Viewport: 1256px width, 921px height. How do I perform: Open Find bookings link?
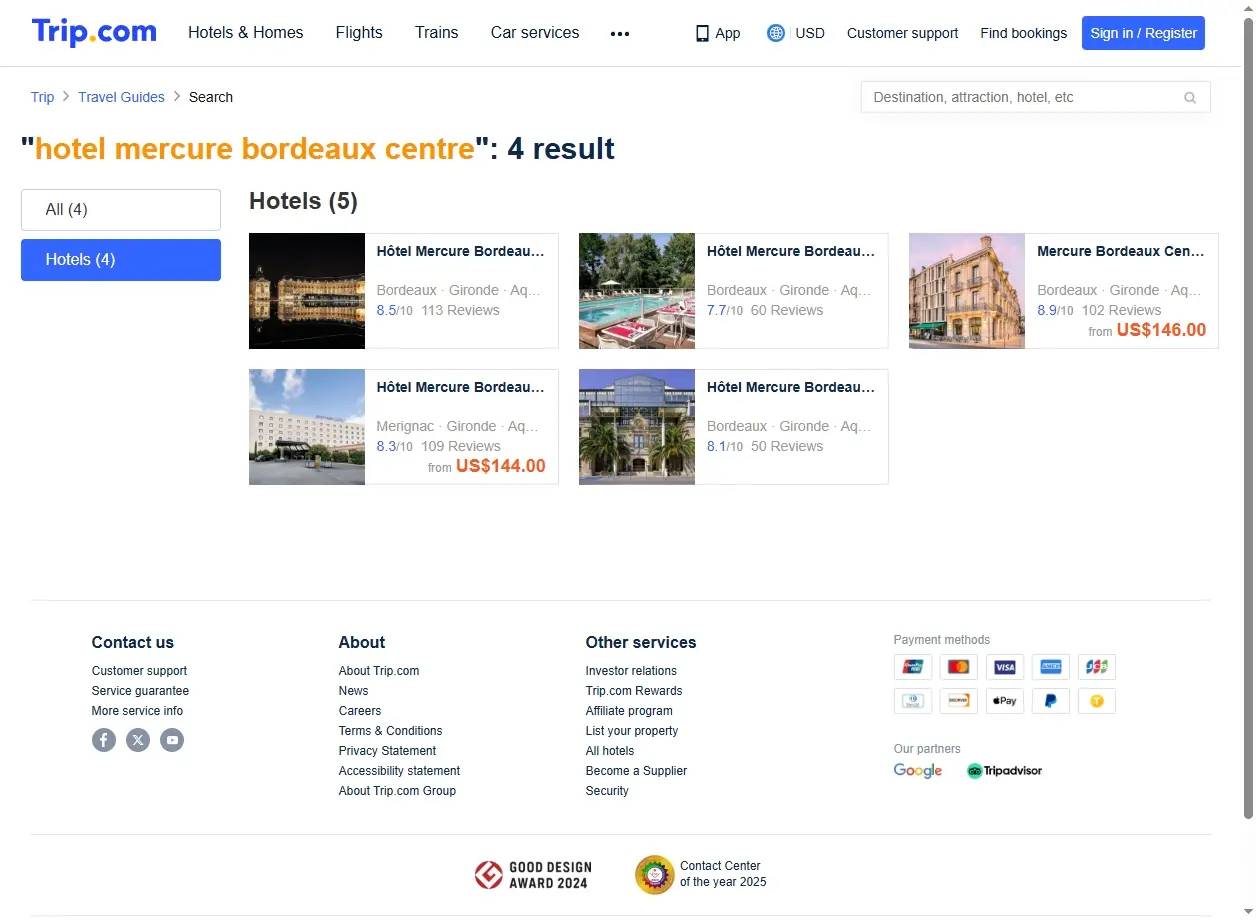click(x=1023, y=33)
